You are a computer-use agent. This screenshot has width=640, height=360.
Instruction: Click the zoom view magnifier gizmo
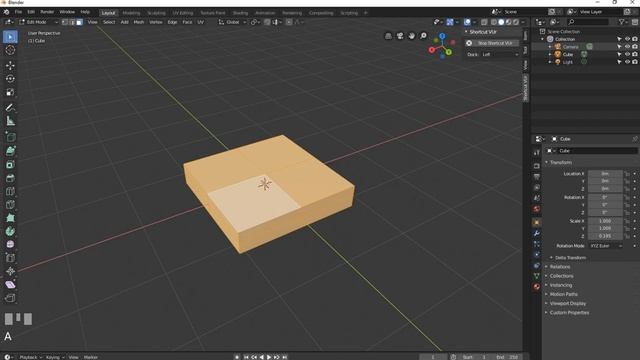[423, 36]
